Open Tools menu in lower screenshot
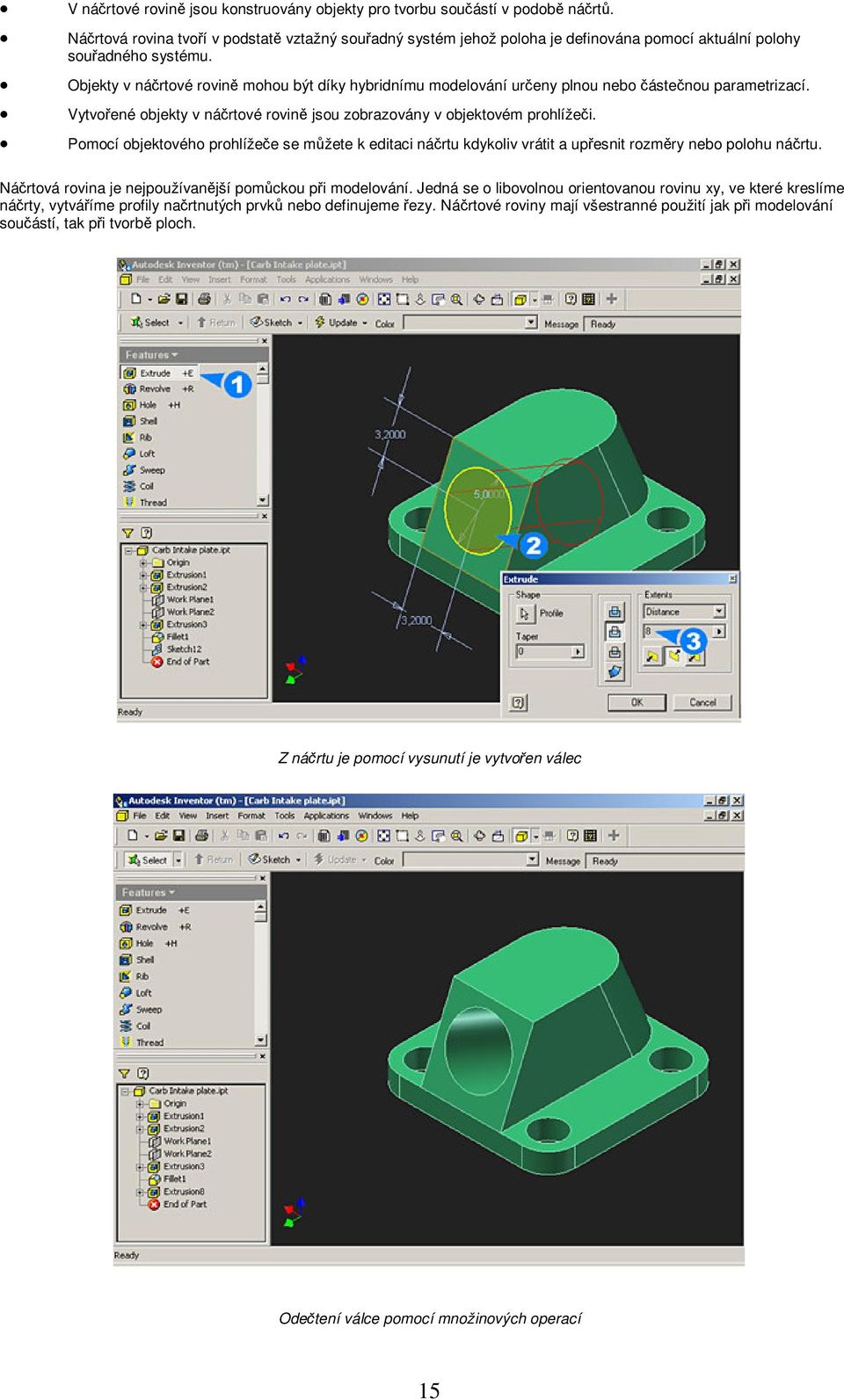 click(x=285, y=816)
